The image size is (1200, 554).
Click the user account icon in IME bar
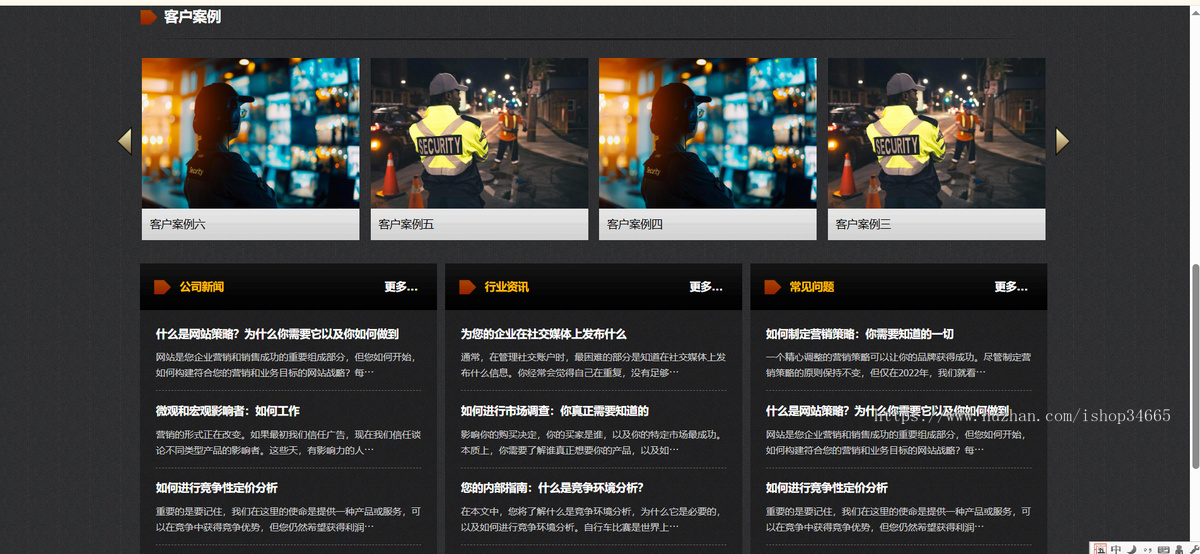[1177, 548]
